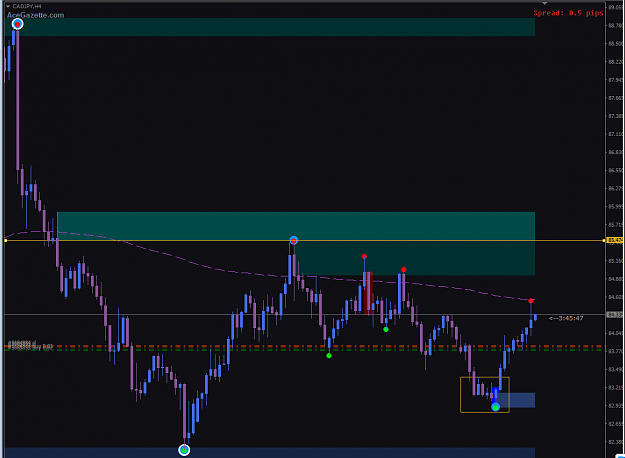Select green dot just below the grey price line
625x458 pixels.
386,329
